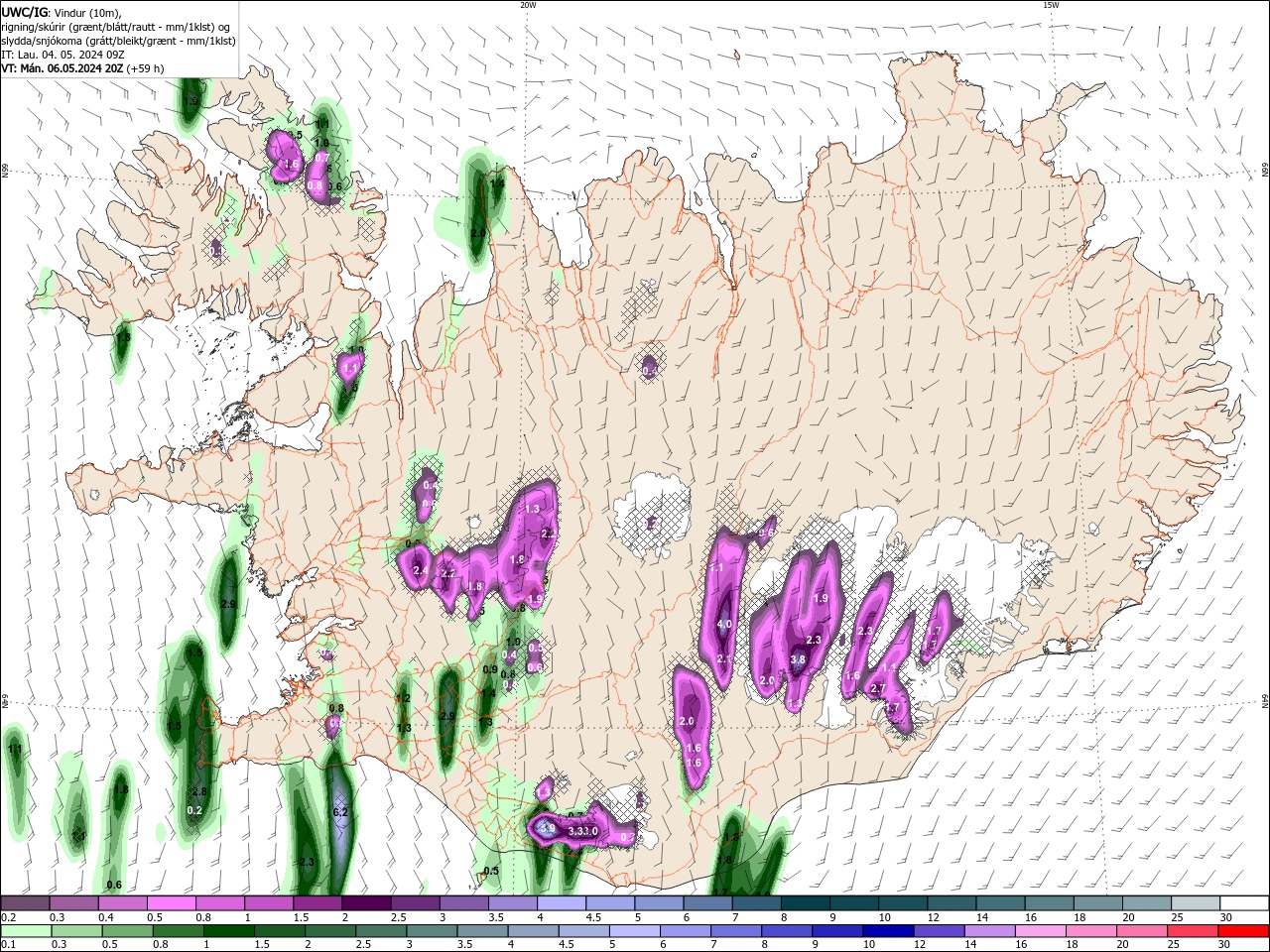Pick the pale lavender 4 swatch on snow scale

(x=561, y=903)
